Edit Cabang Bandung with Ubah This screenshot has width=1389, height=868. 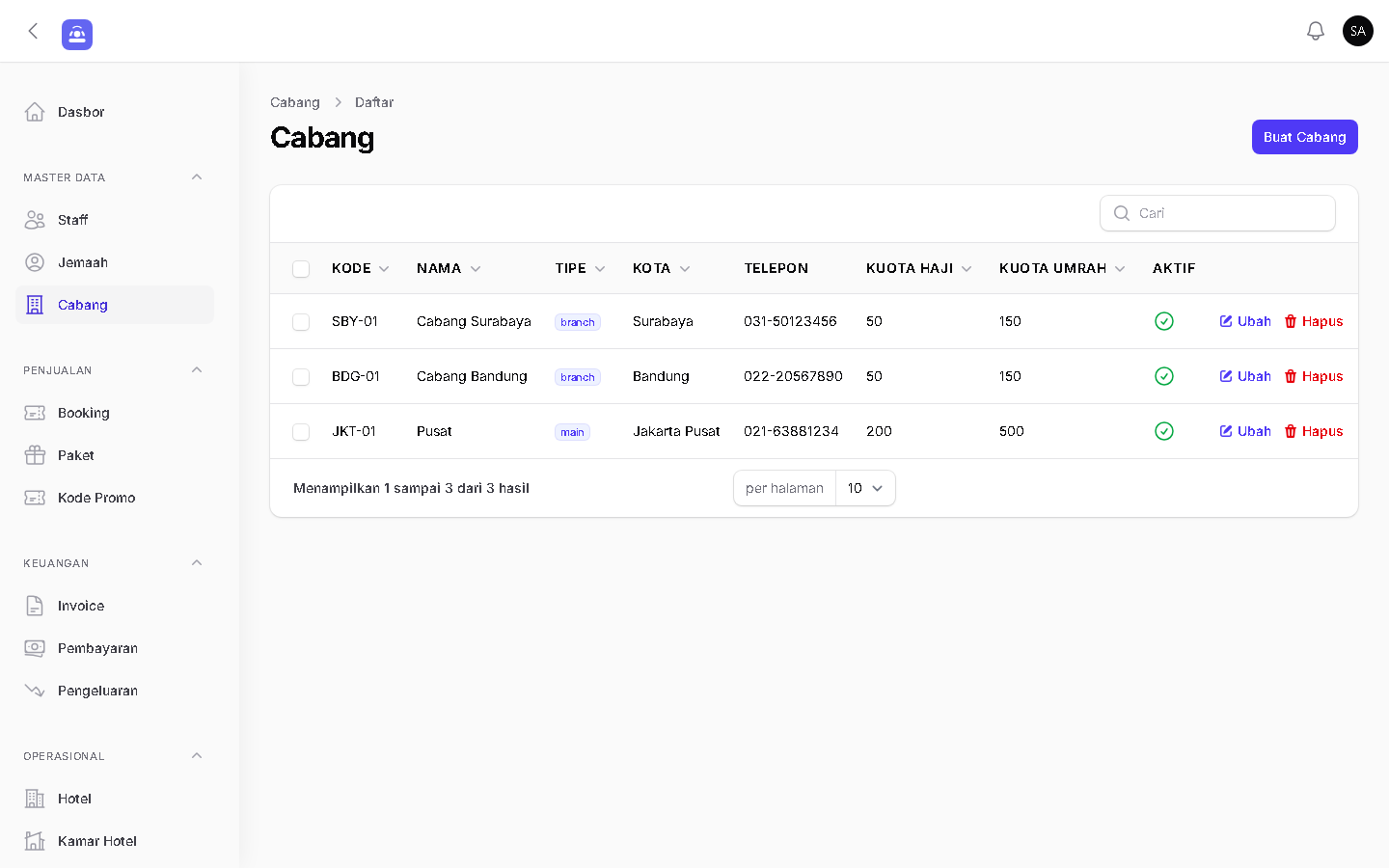[1245, 376]
